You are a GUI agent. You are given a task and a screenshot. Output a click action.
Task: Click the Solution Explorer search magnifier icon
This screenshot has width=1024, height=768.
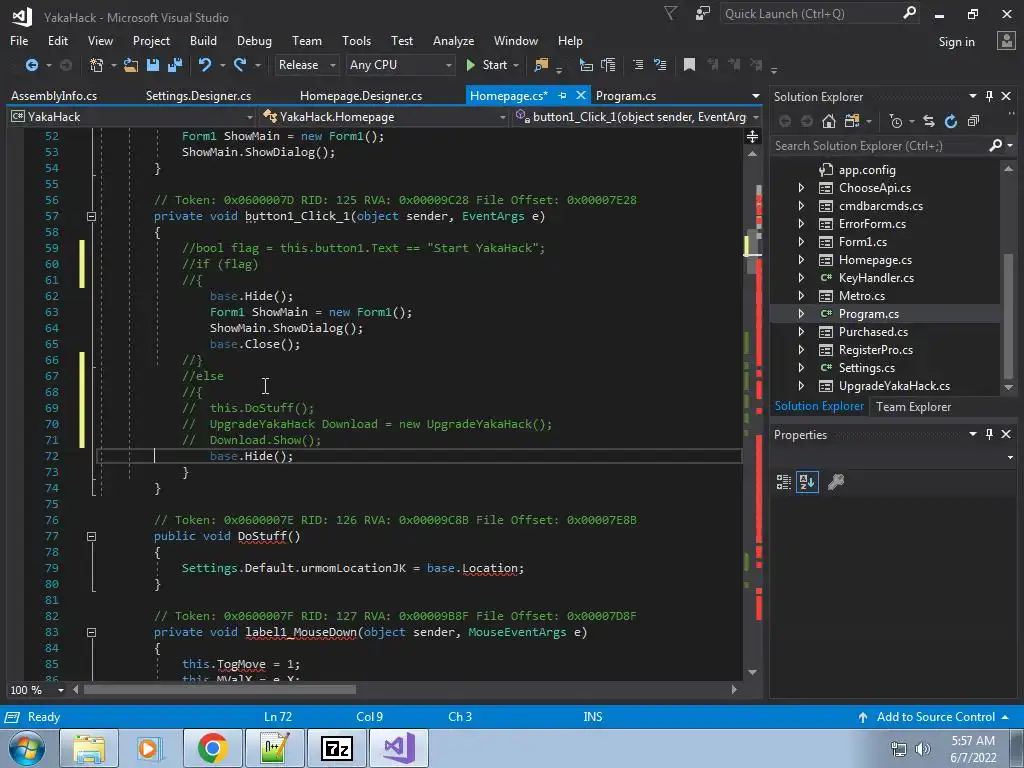[995, 145]
